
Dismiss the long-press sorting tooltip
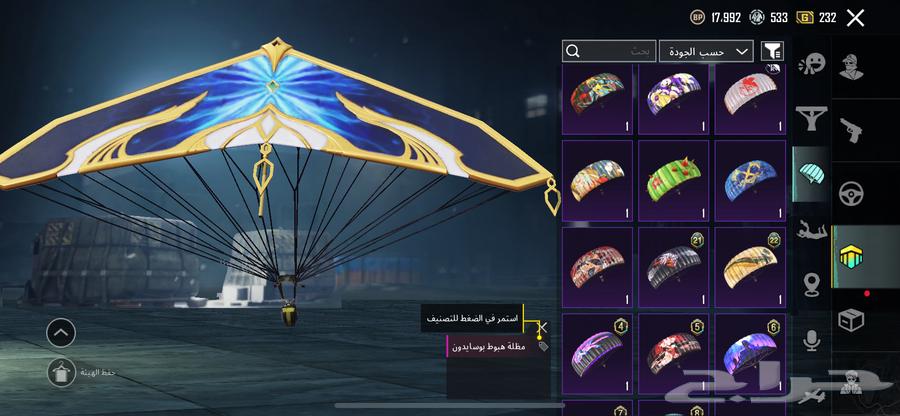point(543,327)
